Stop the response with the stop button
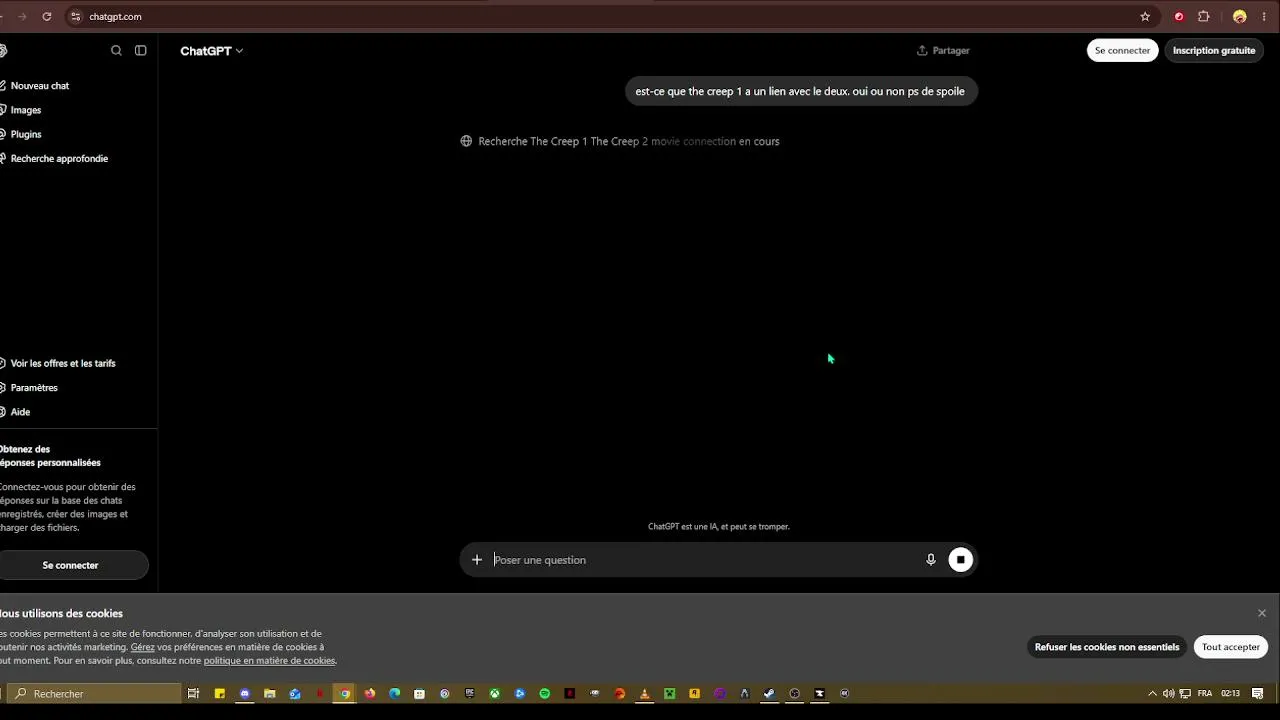The height and width of the screenshot is (720, 1280). click(x=960, y=560)
